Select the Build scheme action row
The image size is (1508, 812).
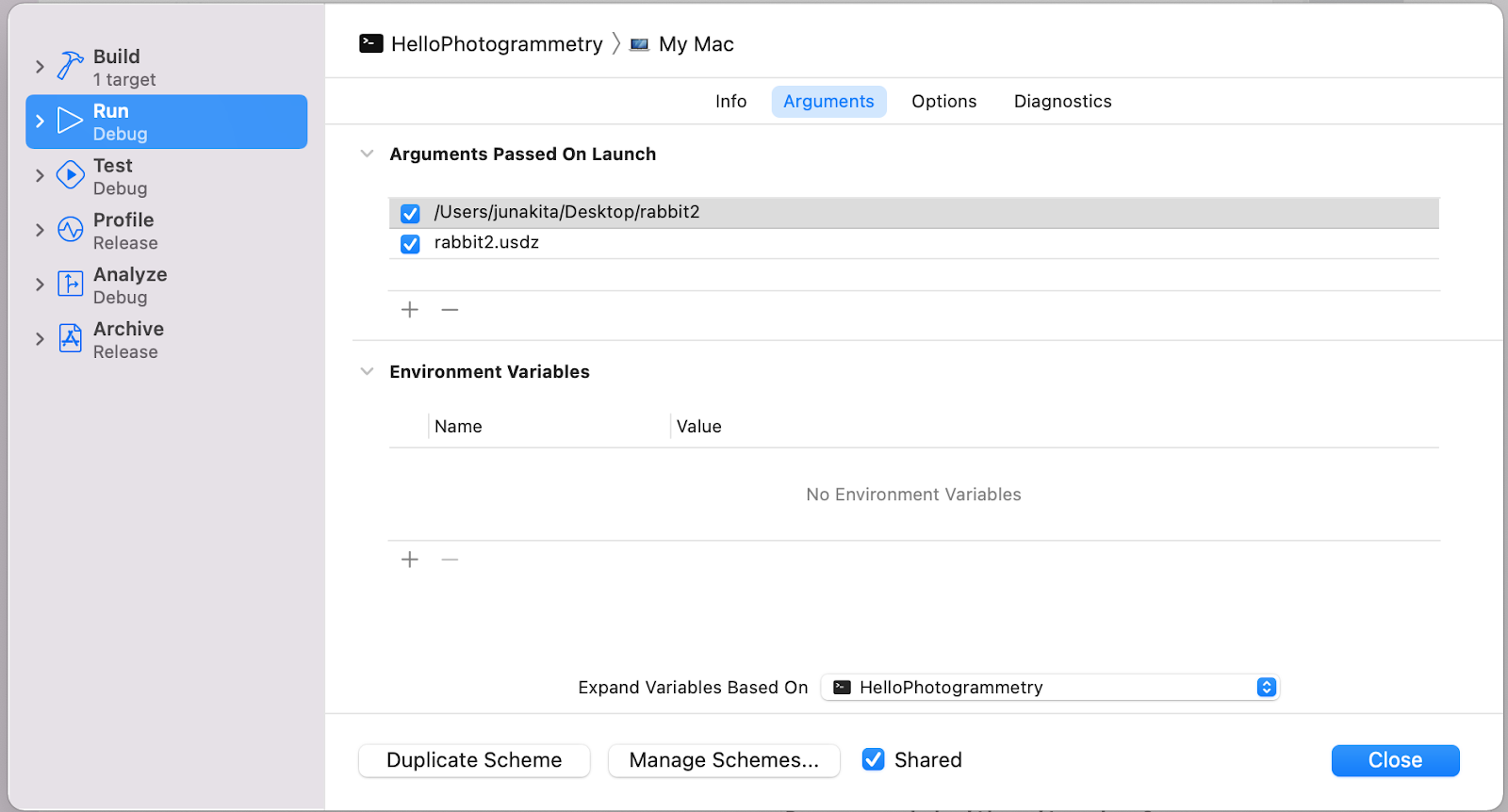[166, 67]
